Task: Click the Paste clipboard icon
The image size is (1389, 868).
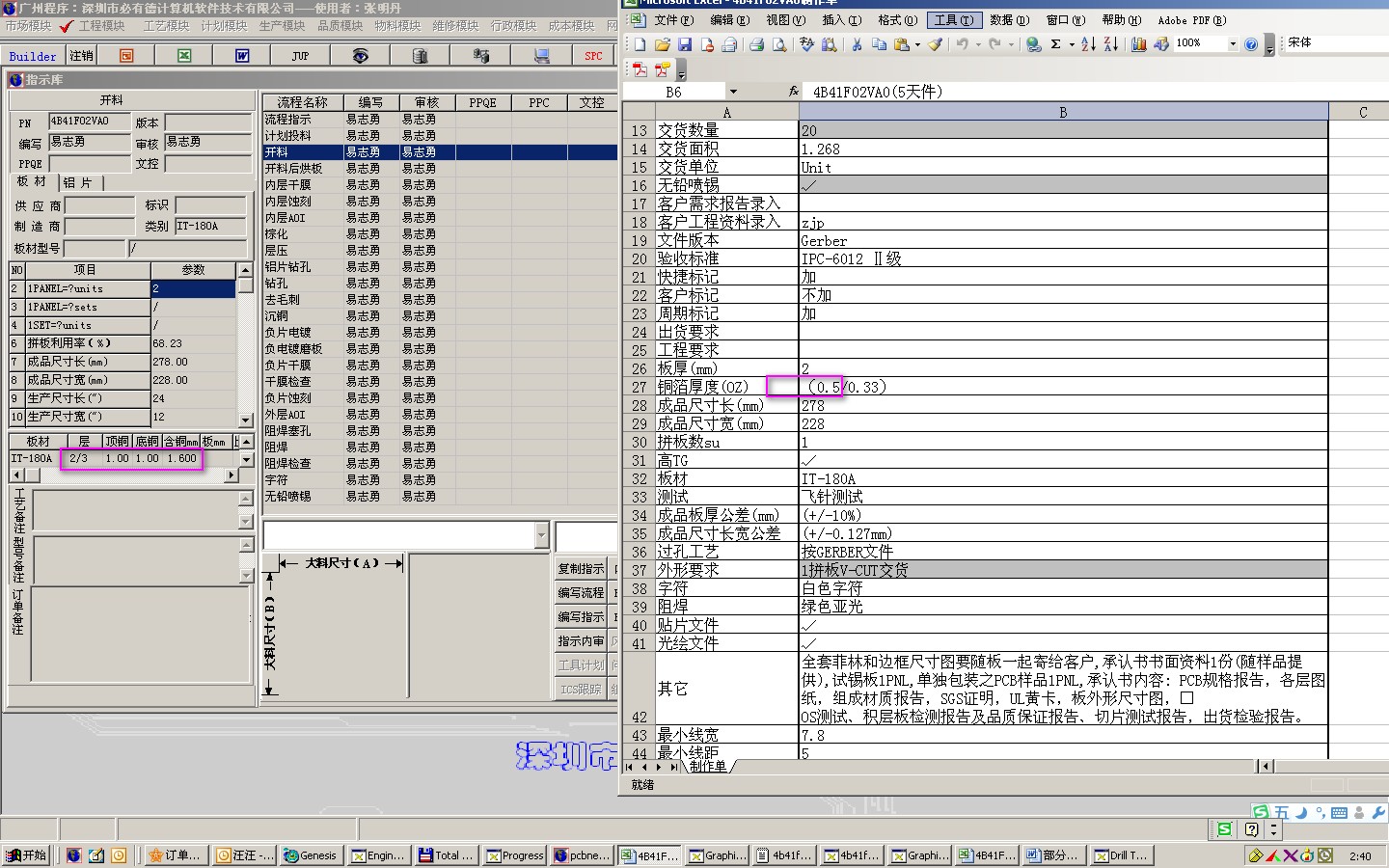Action: 901,44
